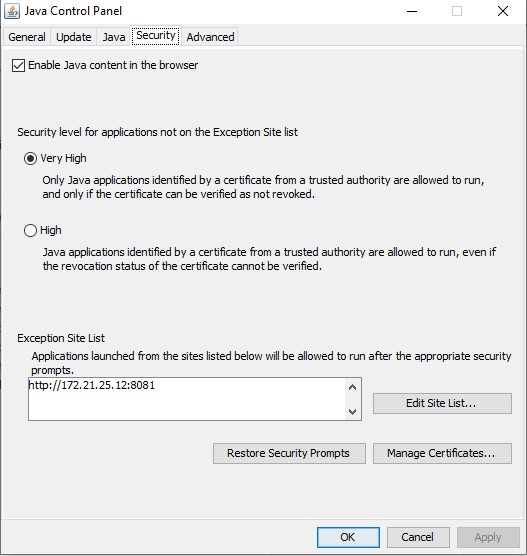Uncheck Enable Java content in the browser

click(x=18, y=66)
